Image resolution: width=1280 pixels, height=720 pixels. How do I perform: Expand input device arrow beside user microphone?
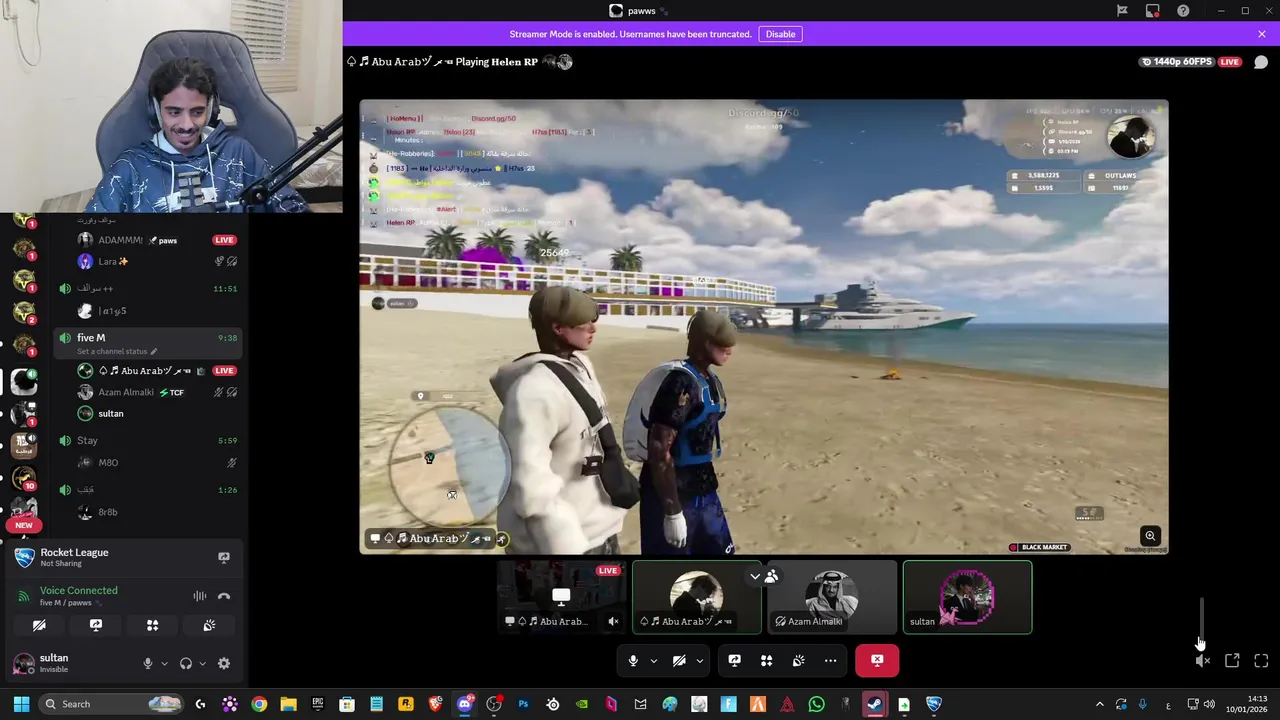point(164,663)
